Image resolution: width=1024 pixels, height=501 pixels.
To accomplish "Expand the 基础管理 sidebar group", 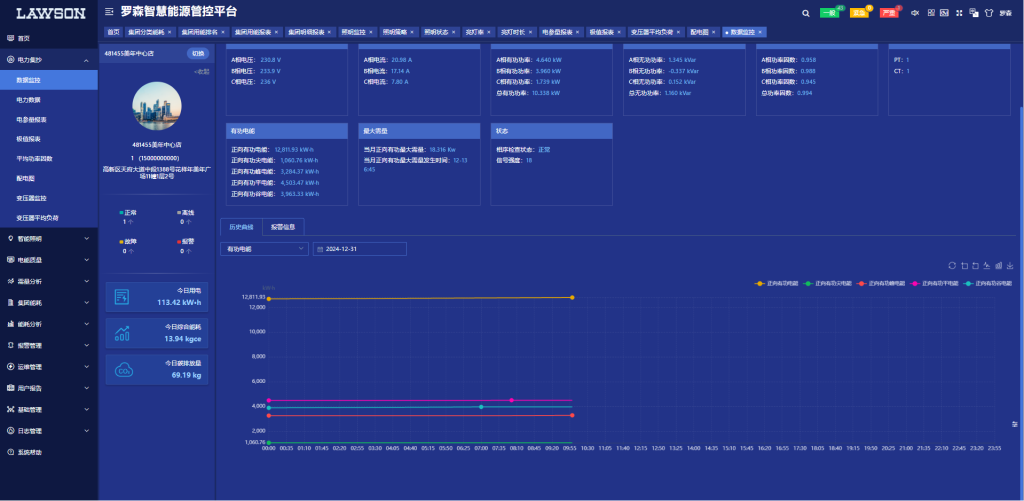I will [48, 410].
